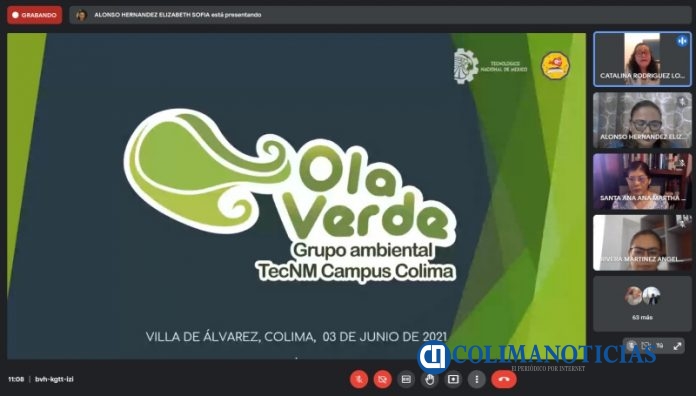This screenshot has height=396, width=696.
Task: Click the meeting code bvh-kgtt-izi
Action: 54,379
